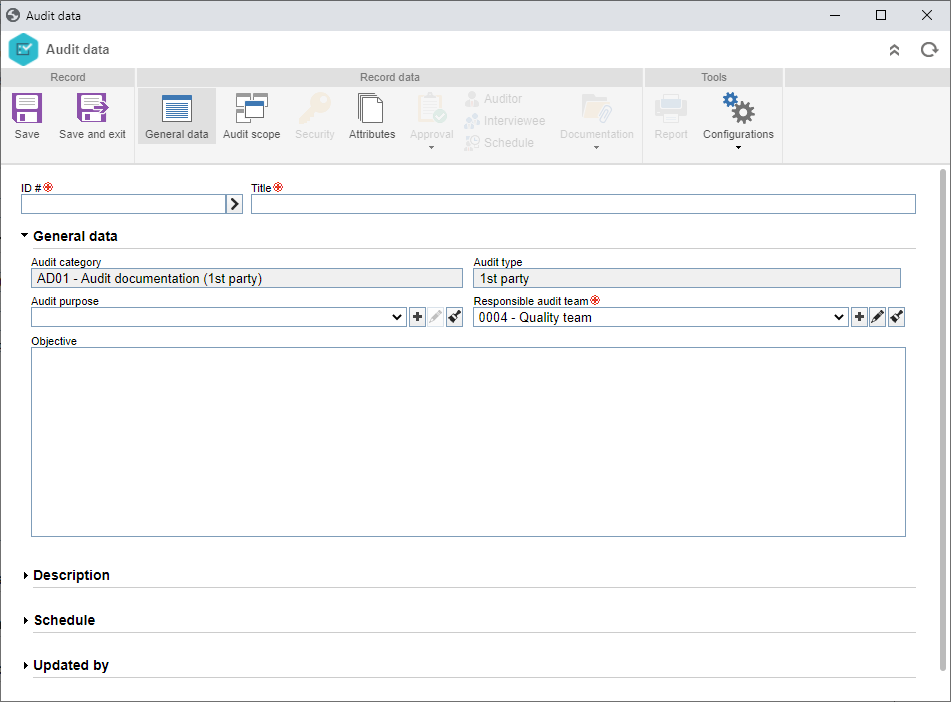
Task: Click the Audit data module logo
Action: pyautogui.click(x=24, y=50)
